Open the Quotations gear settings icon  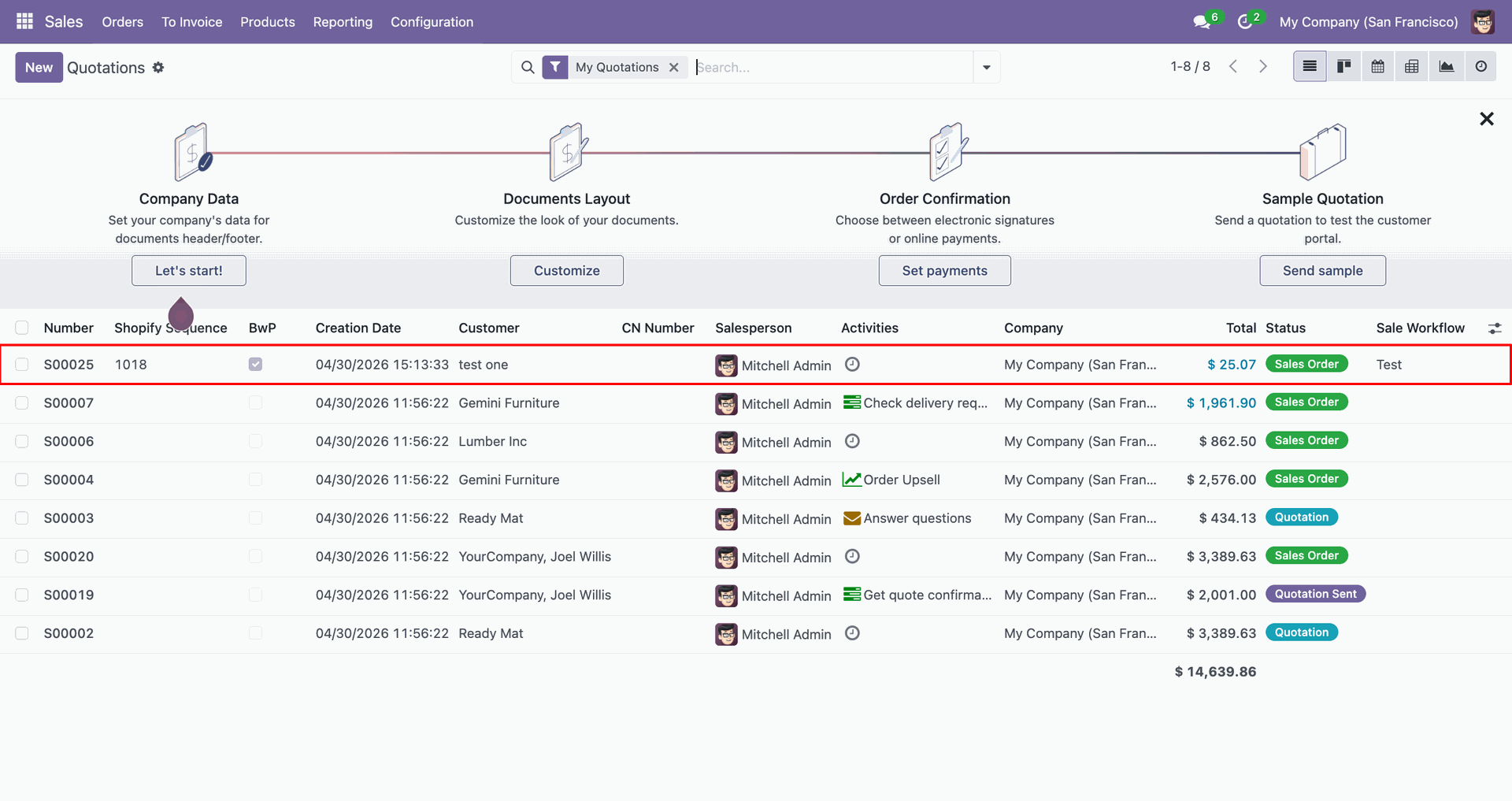158,68
